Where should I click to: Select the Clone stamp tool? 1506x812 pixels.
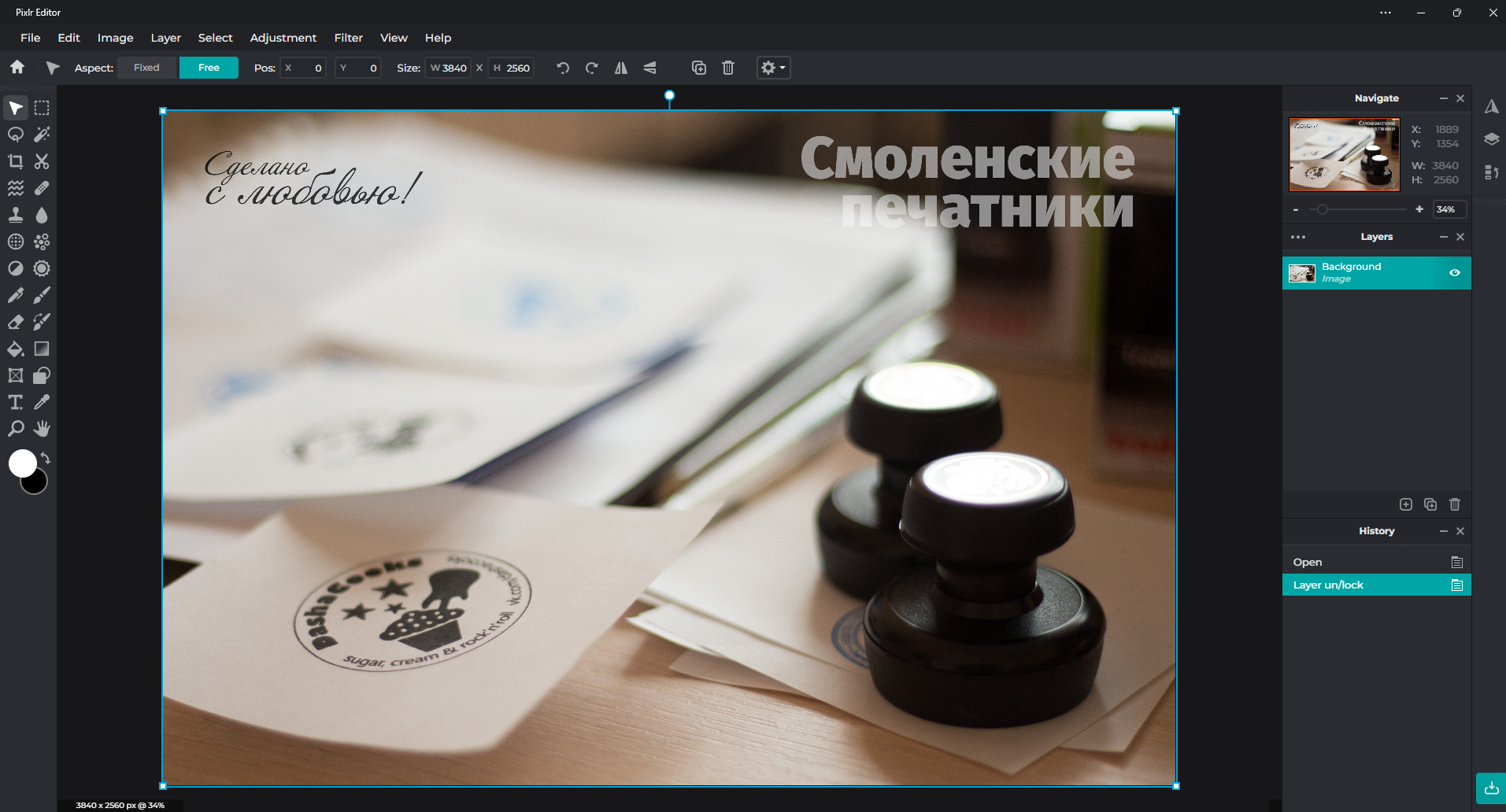click(16, 215)
